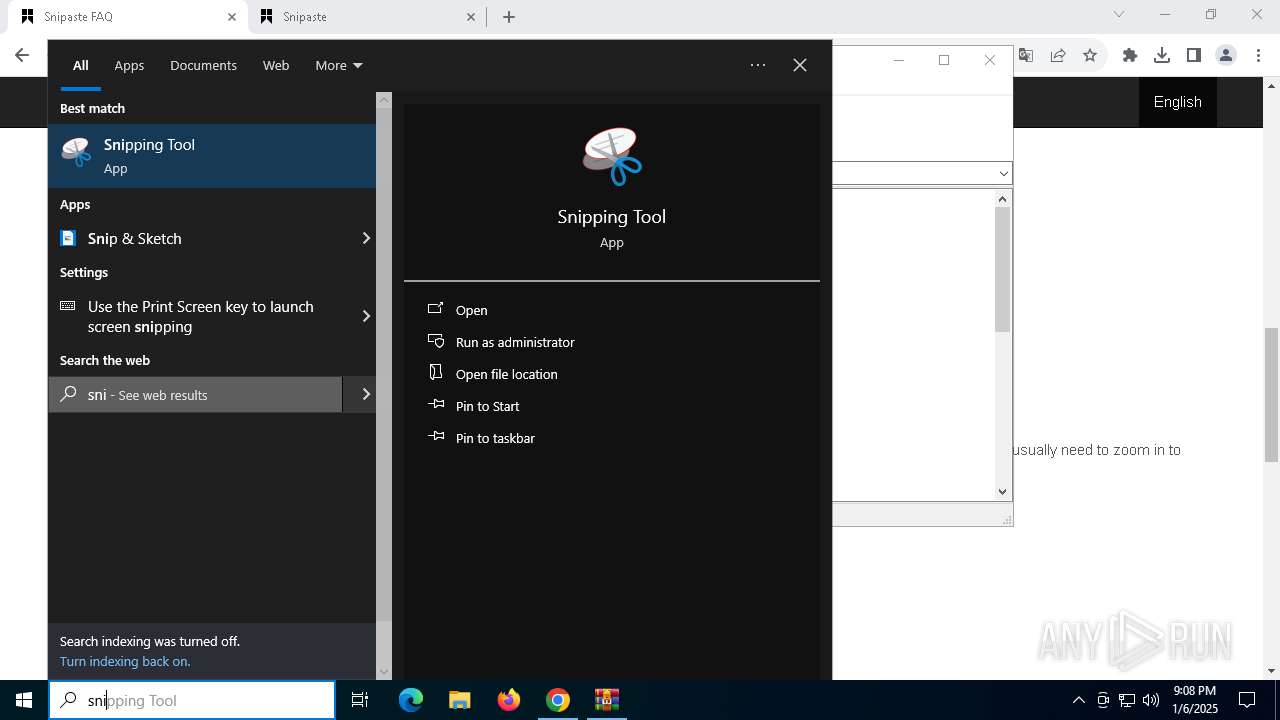Open the volume tray icon
Viewport: 1280px width, 720px height.
pos(1151,700)
